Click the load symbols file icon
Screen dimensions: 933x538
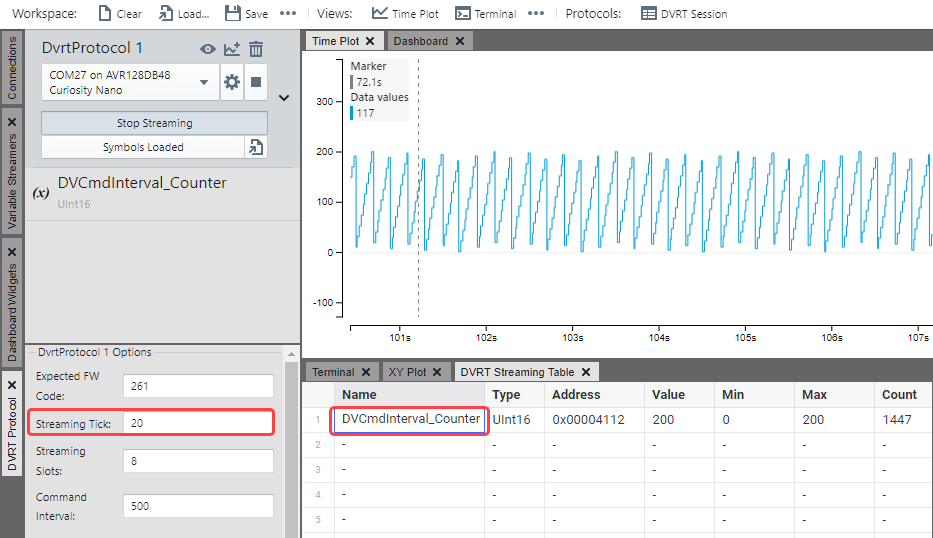point(256,147)
